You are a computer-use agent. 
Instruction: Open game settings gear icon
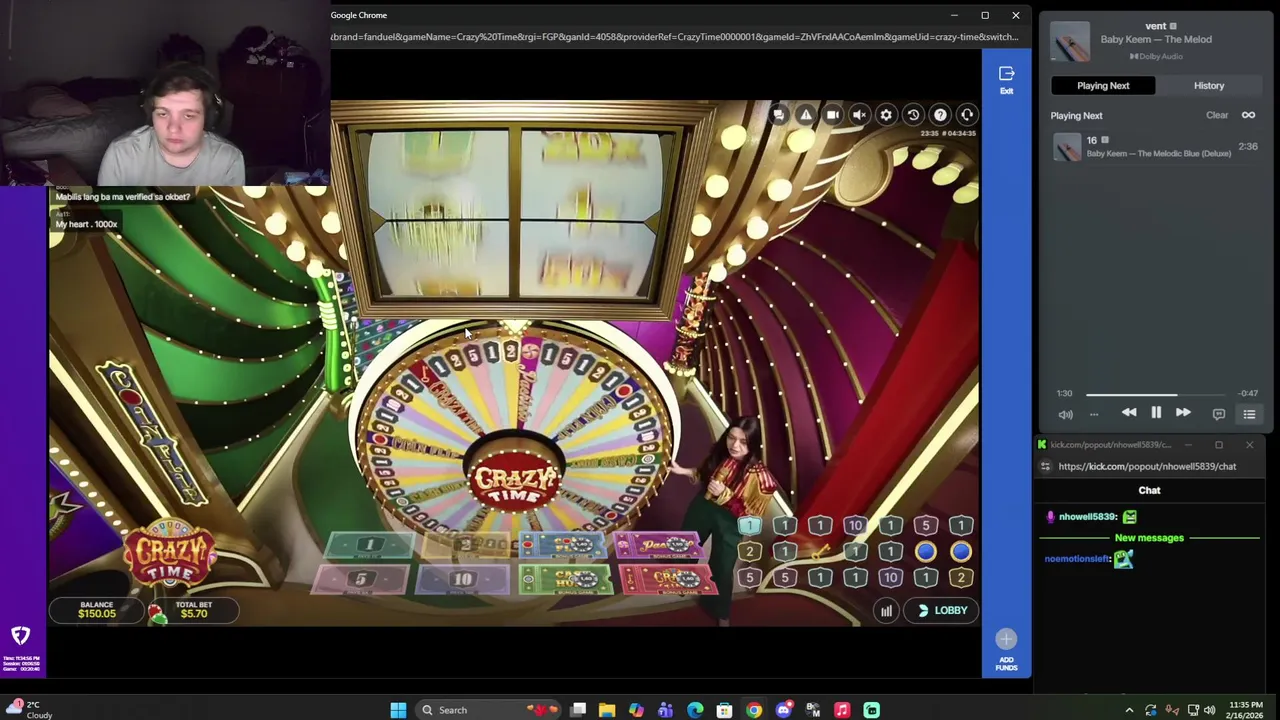point(886,115)
